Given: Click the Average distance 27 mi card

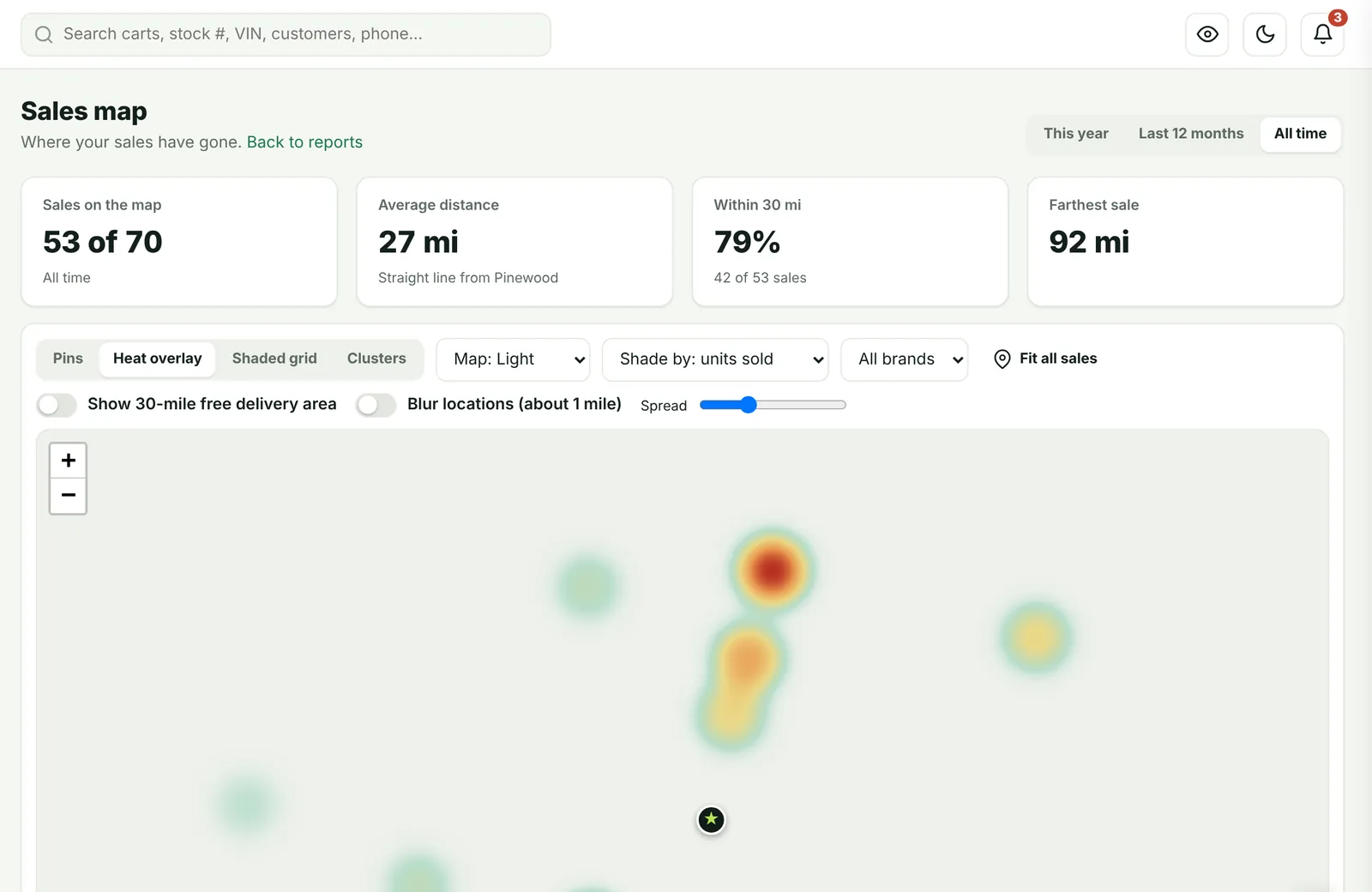Looking at the screenshot, I should [514, 242].
